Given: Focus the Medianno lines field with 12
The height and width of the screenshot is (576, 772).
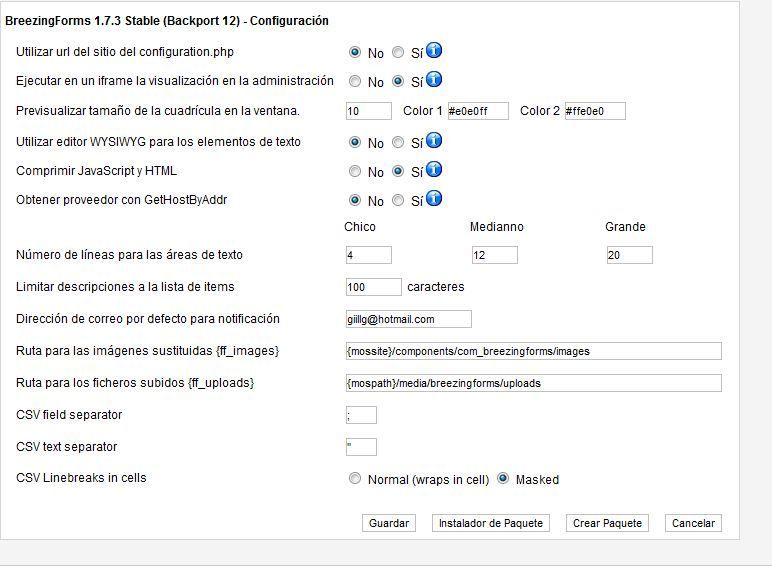Looking at the screenshot, I should coord(495,255).
